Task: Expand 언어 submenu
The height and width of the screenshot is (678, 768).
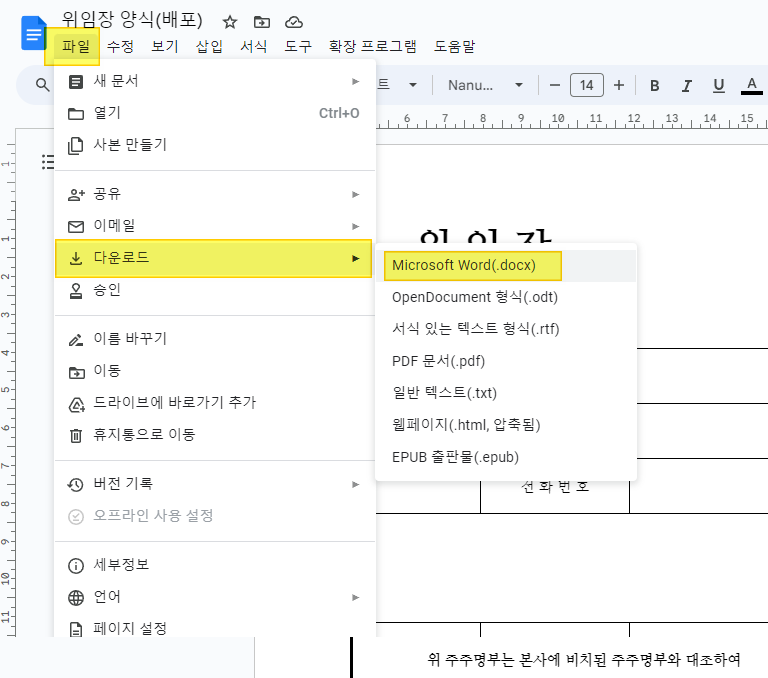Action: click(x=215, y=597)
